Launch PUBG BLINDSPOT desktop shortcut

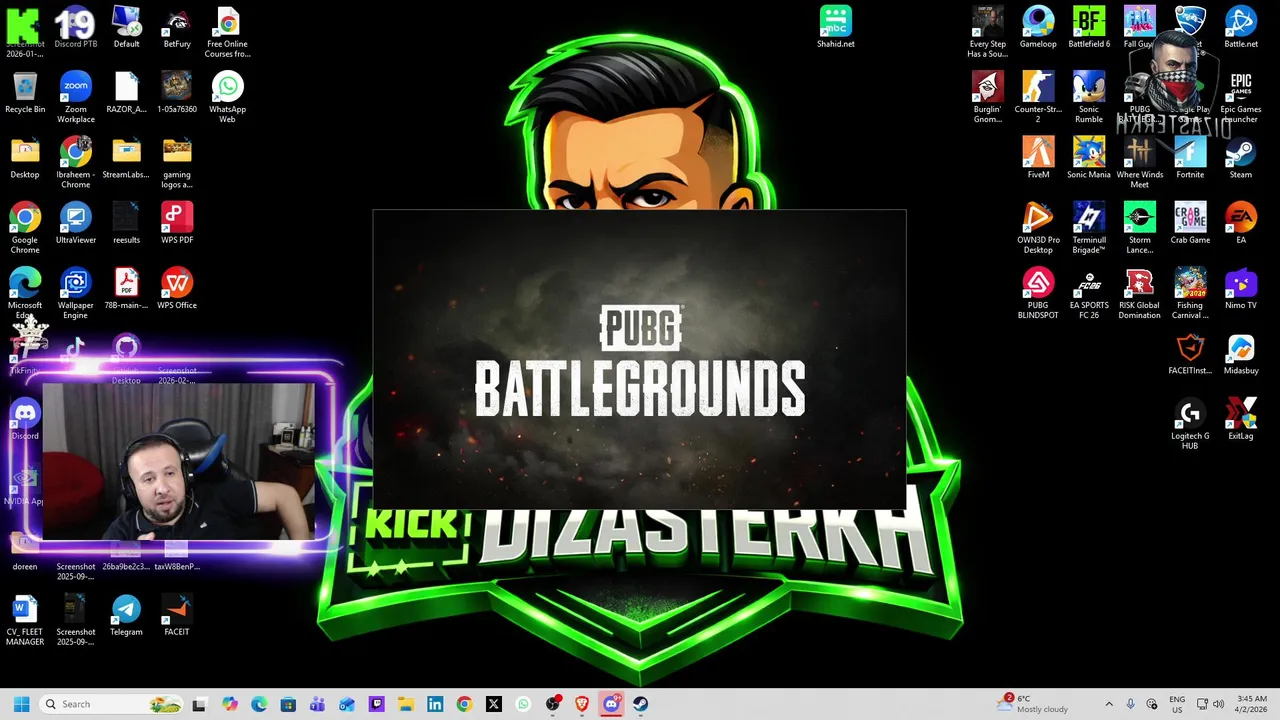(x=1038, y=294)
